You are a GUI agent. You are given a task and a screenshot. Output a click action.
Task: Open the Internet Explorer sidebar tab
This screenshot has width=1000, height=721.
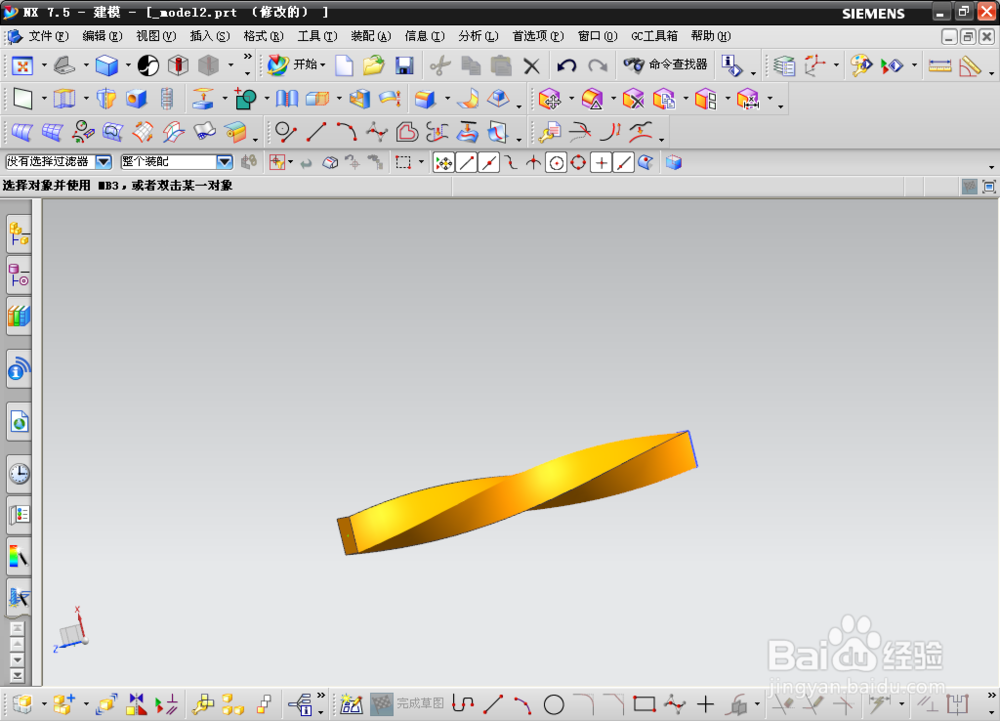coord(19,422)
